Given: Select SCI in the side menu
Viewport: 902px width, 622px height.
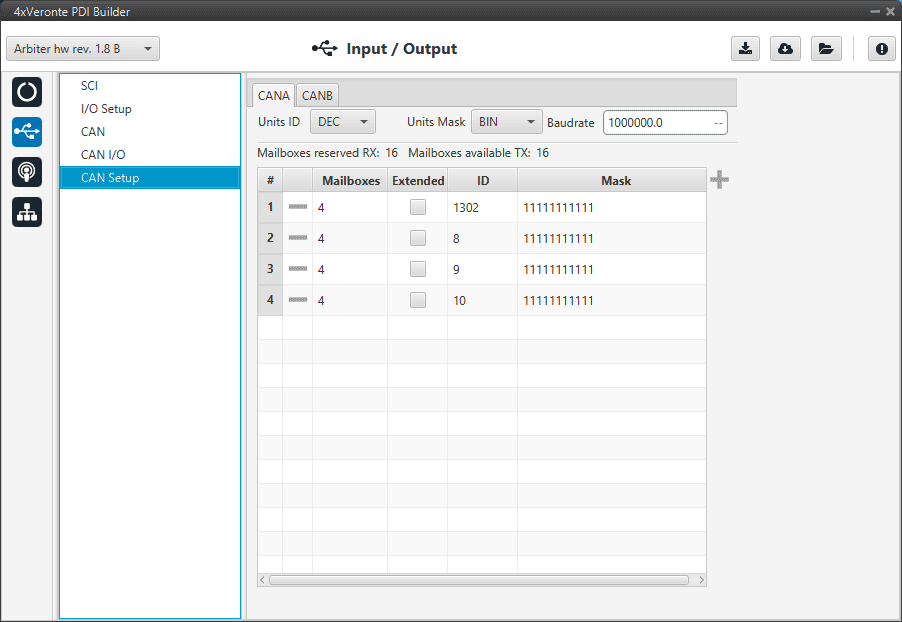Looking at the screenshot, I should 150,86.
